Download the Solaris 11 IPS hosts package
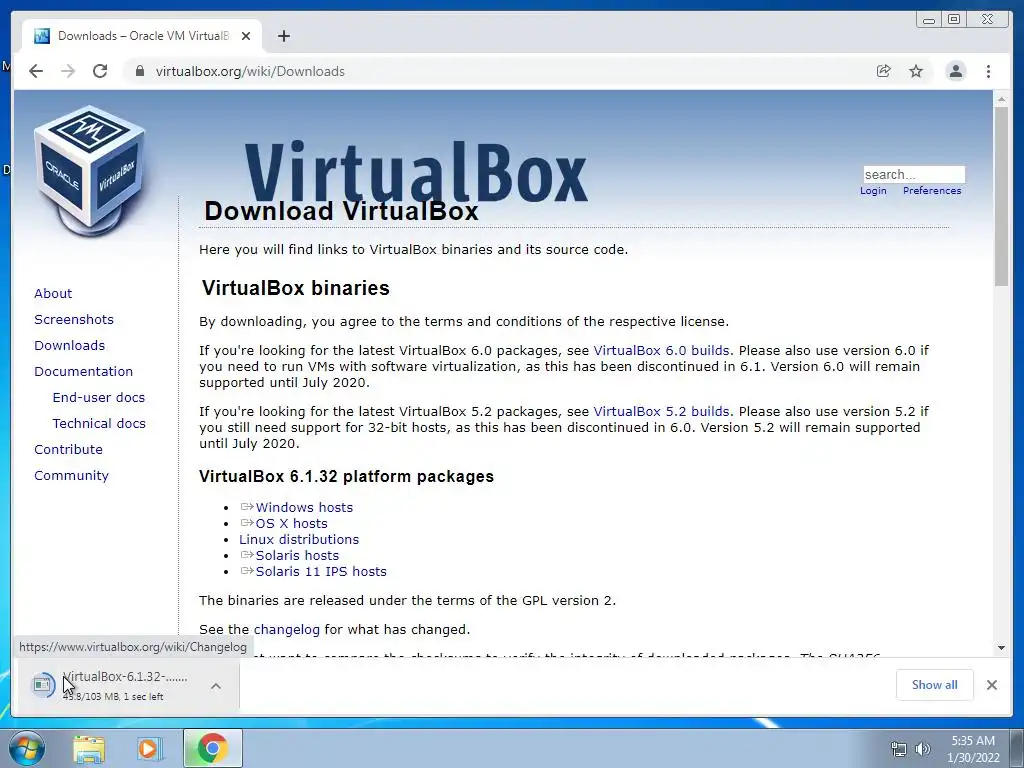This screenshot has width=1024, height=768. (x=321, y=571)
